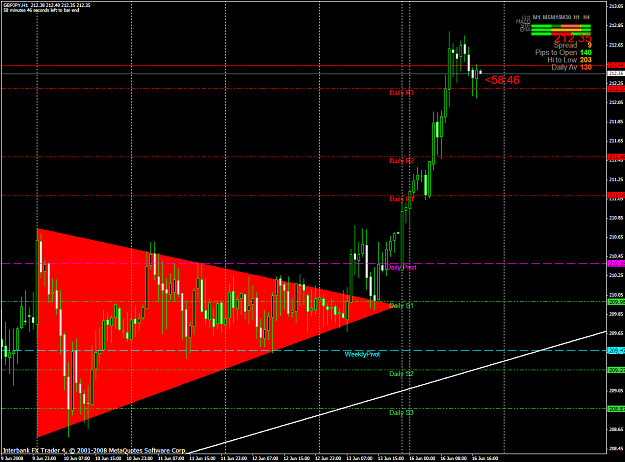Click the magenta Daily Pivot price tag on the axis
Viewport: 625px width, 462px height.
[x=616, y=264]
